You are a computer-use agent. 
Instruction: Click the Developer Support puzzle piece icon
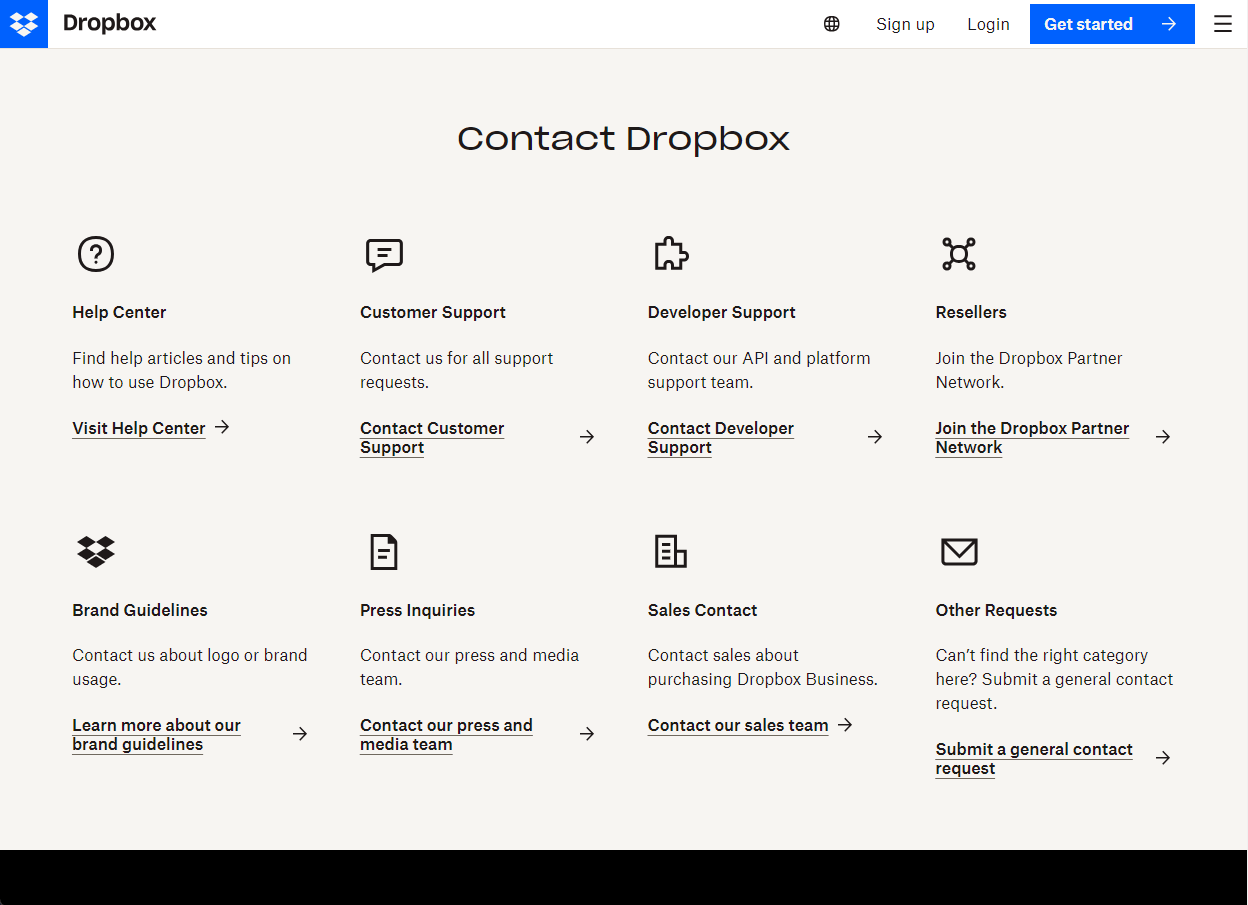pyautogui.click(x=671, y=254)
